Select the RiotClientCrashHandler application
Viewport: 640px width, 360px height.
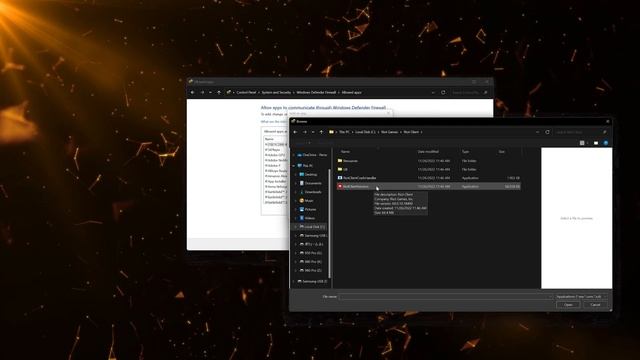coord(429,178)
